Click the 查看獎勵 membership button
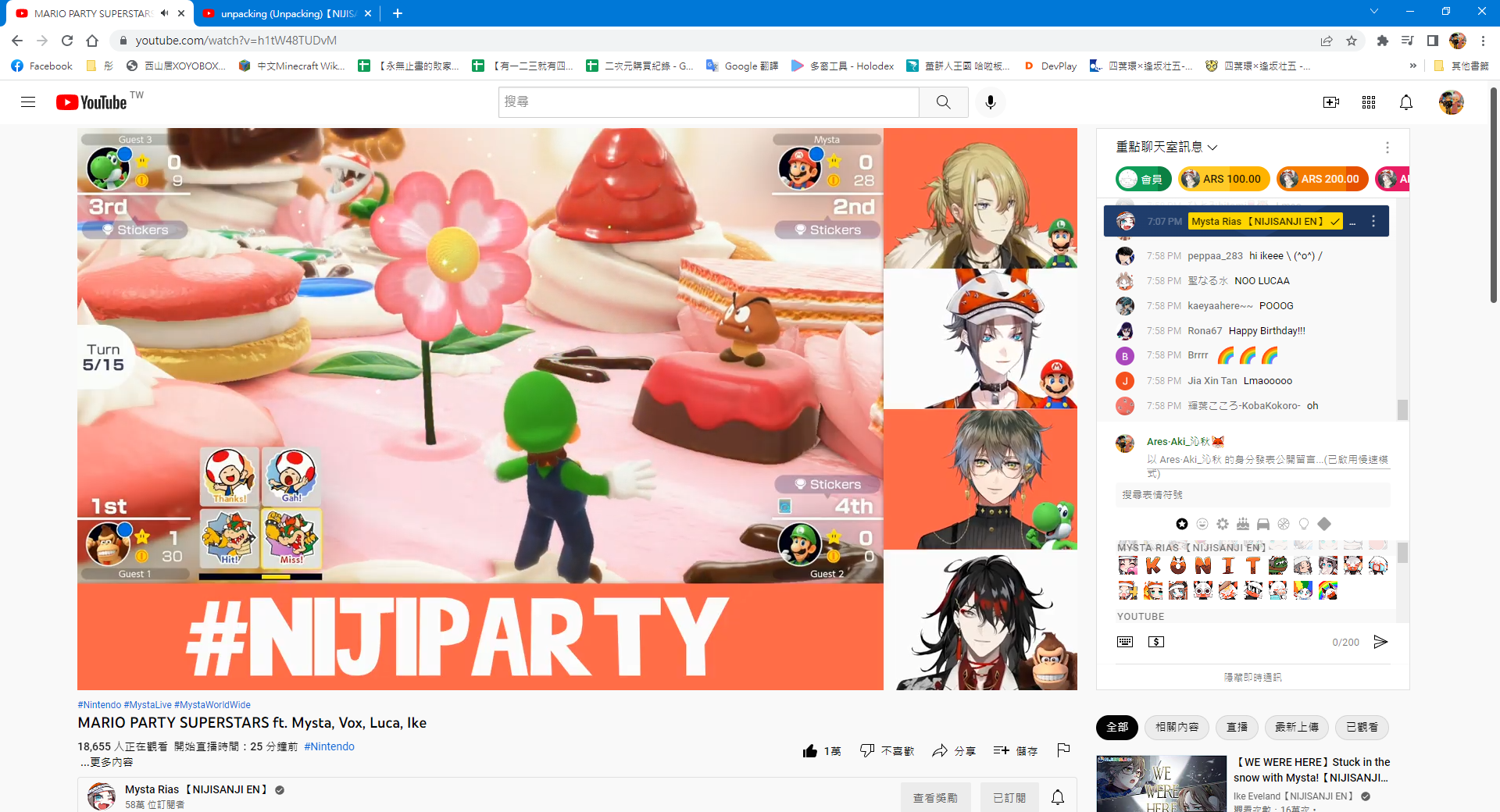 935,797
